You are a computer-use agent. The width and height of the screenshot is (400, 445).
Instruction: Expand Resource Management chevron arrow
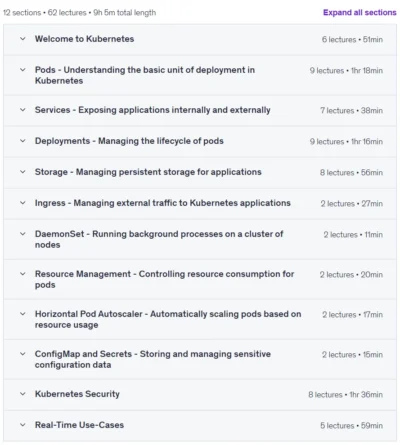23,274
